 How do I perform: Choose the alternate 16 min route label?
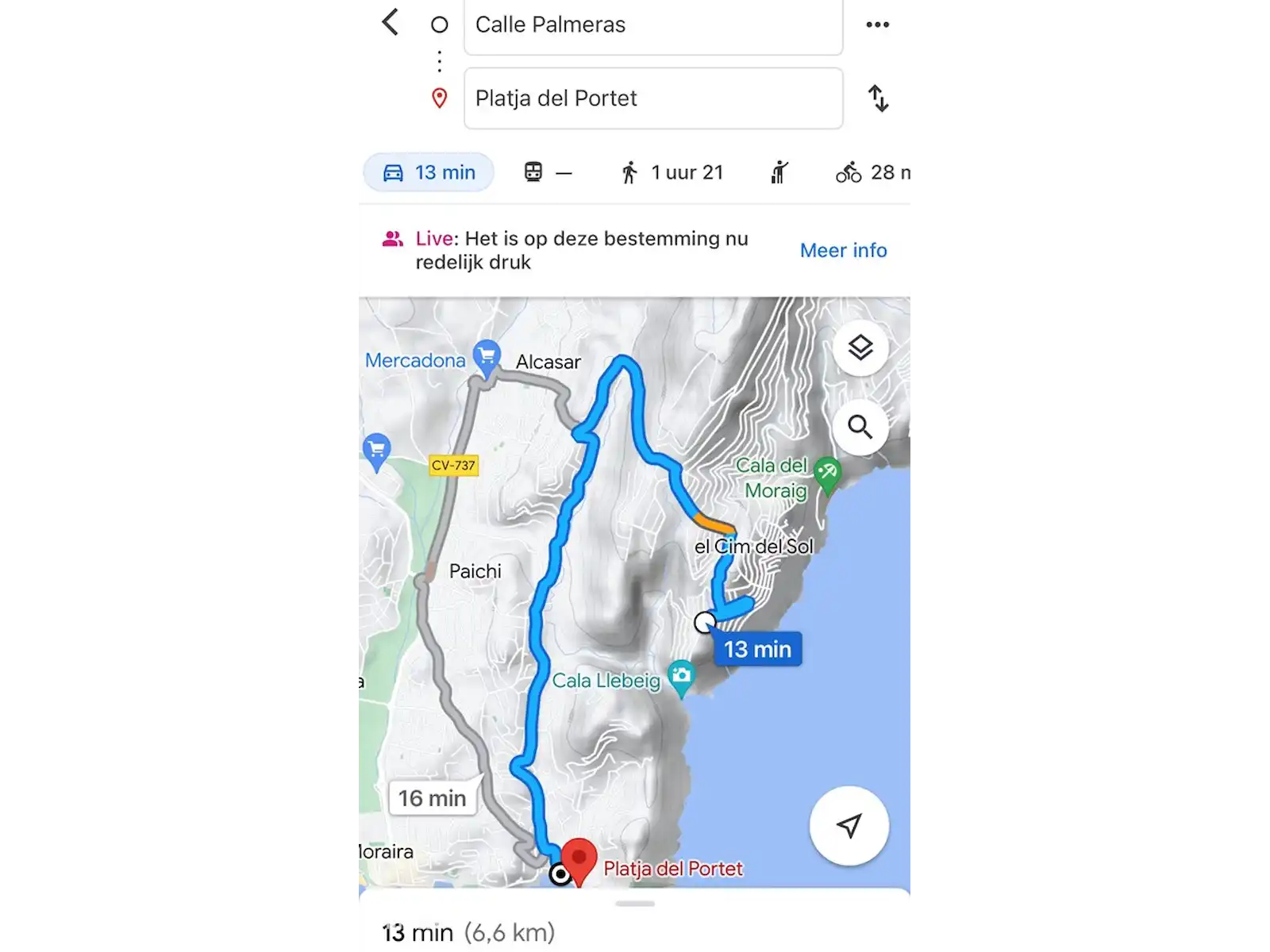point(433,797)
